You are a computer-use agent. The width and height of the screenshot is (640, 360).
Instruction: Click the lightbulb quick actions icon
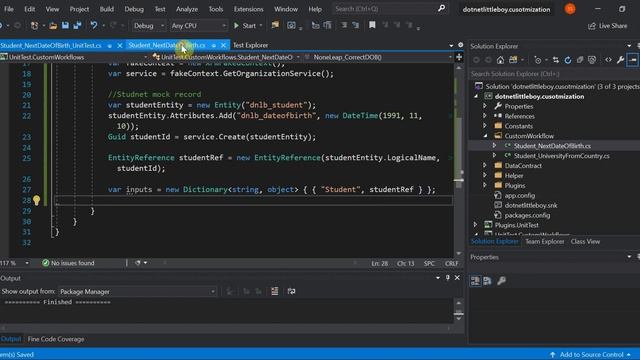(36, 200)
